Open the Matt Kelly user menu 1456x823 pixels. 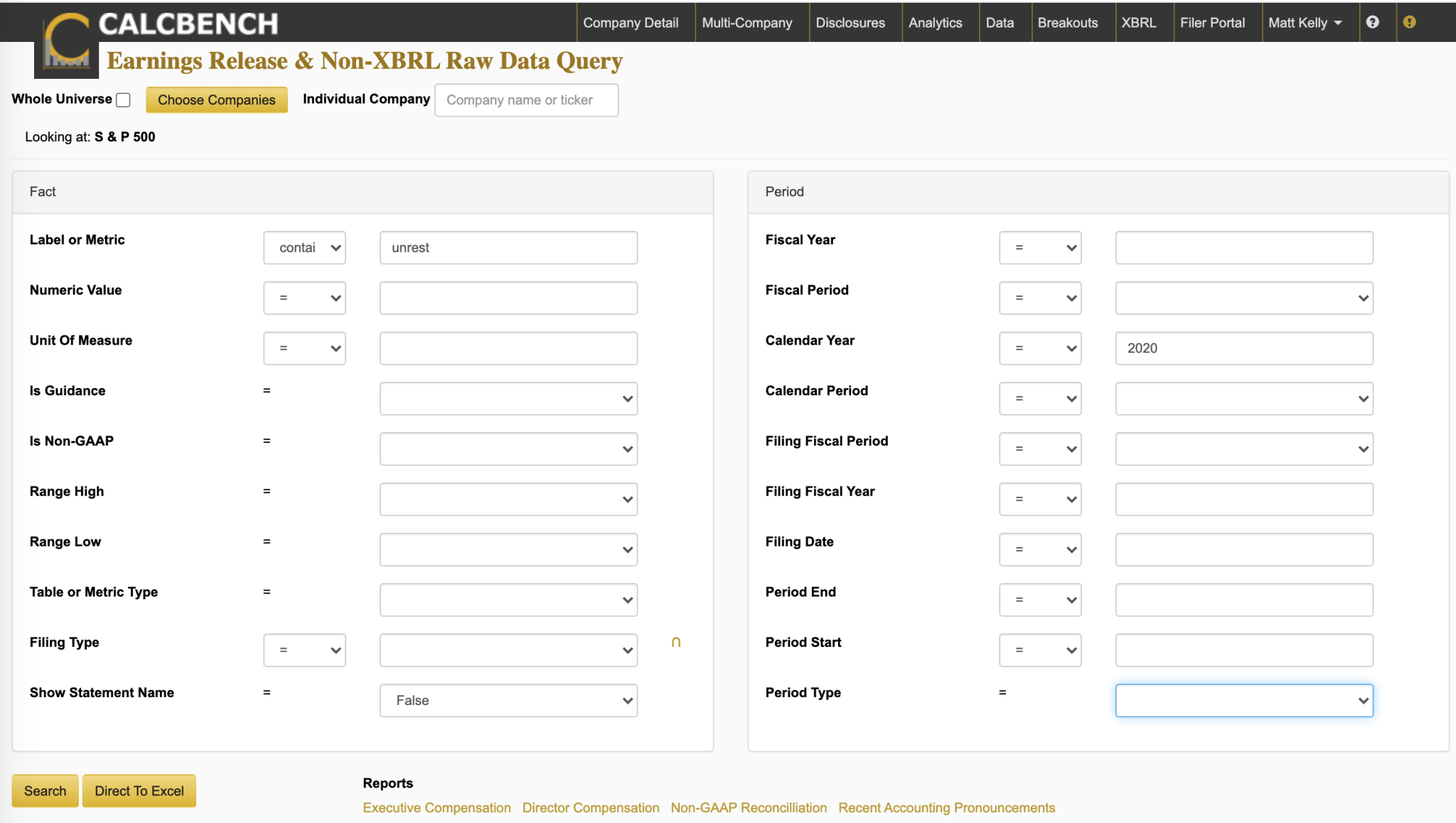(1305, 23)
